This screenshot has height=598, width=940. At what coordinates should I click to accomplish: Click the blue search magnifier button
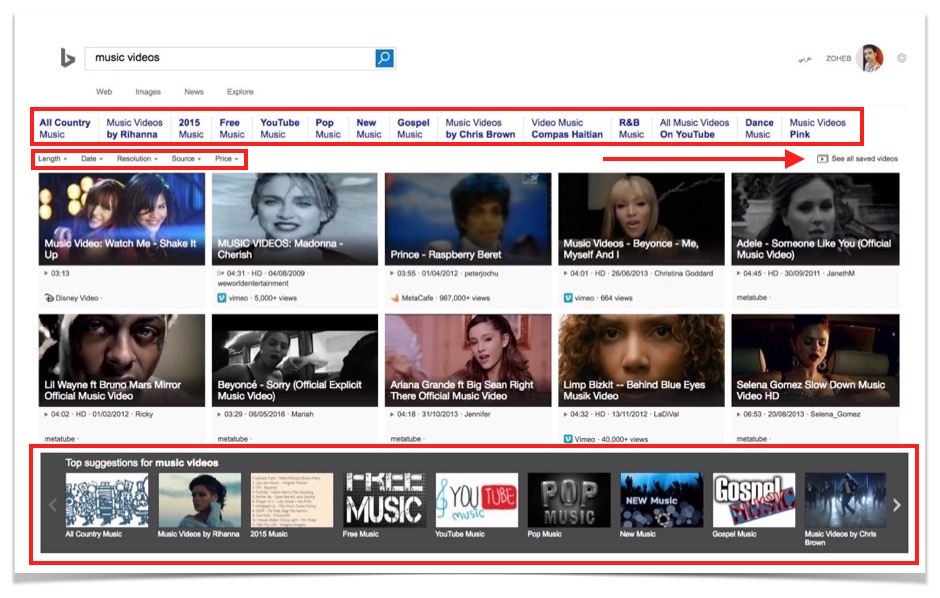click(x=384, y=59)
